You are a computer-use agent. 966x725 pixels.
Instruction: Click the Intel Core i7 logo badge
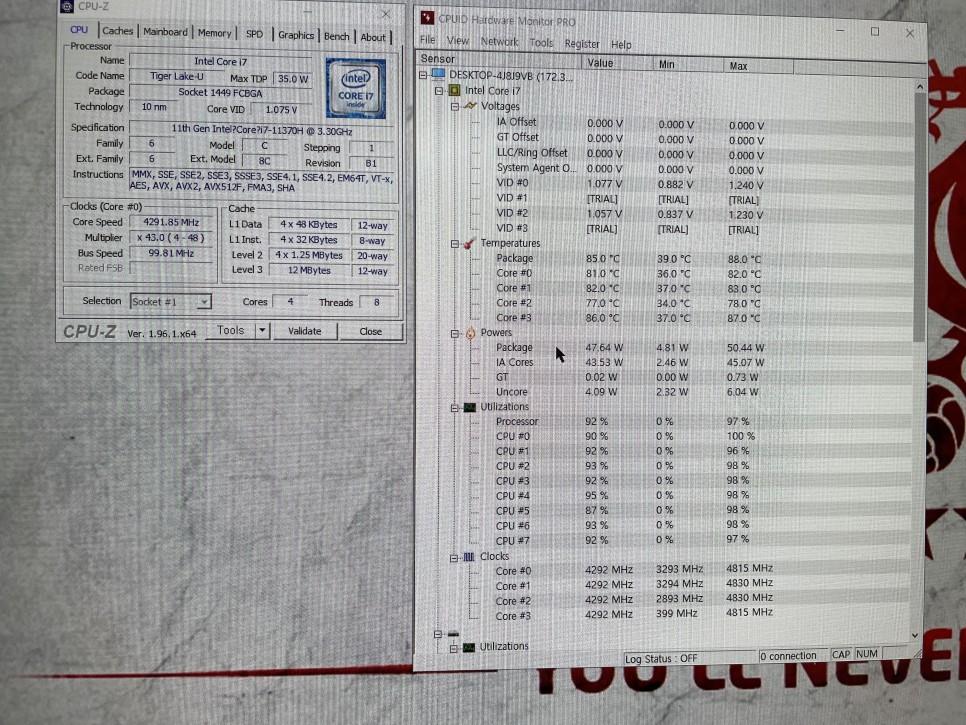355,88
